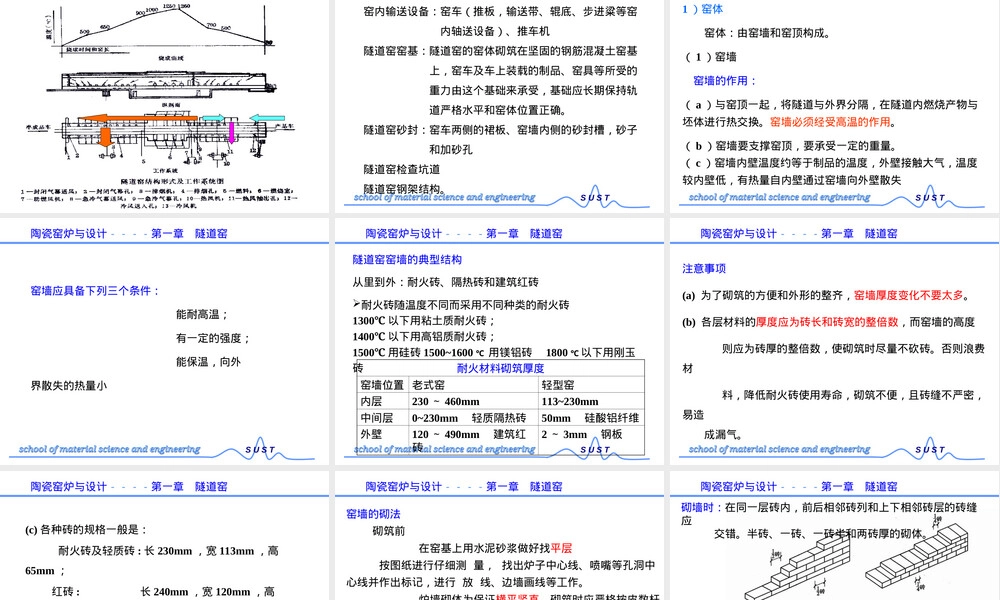Click the cell 50mm 硅酸铝纤维

coord(590,418)
